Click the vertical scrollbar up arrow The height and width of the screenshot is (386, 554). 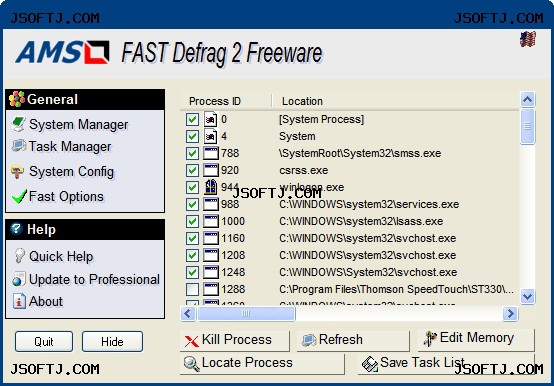point(528,100)
